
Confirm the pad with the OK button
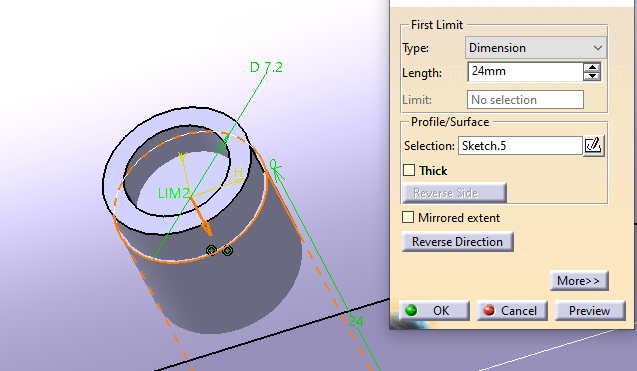click(x=434, y=311)
